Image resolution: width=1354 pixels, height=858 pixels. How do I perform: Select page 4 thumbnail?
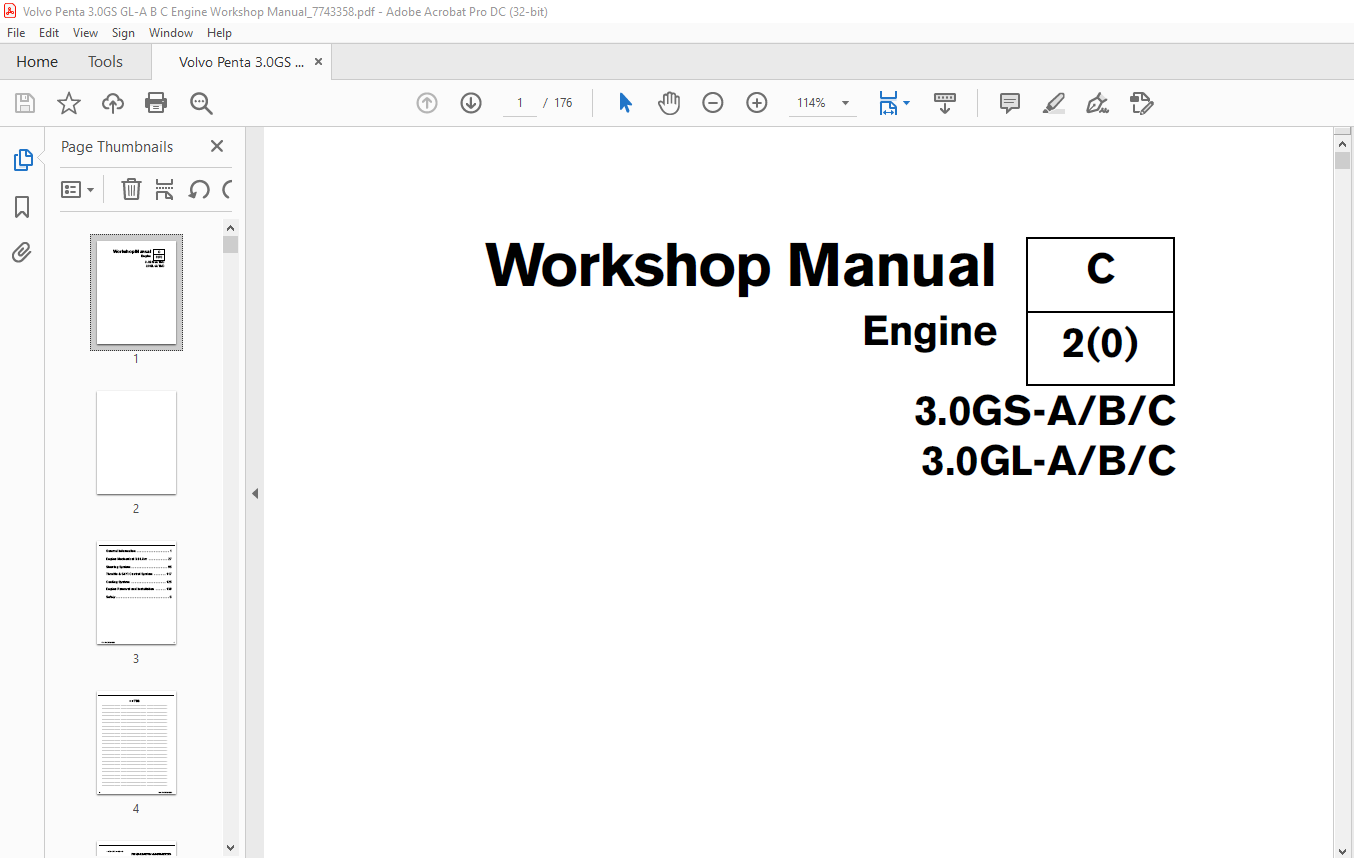pyautogui.click(x=136, y=743)
